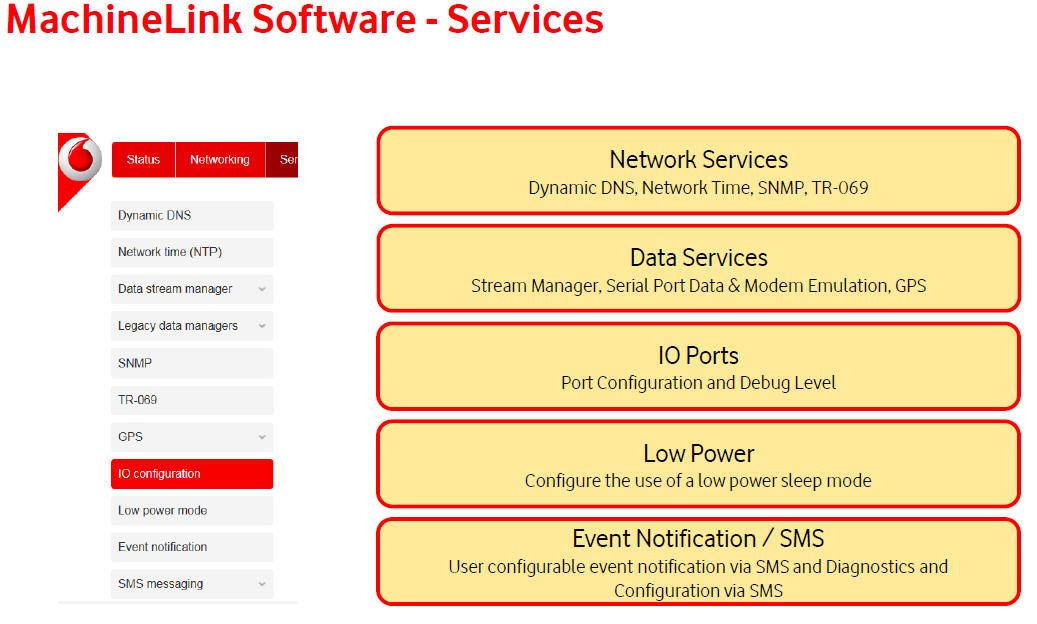Select the Legacy data managers item
Image resolution: width=1037 pixels, height=624 pixels.
[192, 326]
